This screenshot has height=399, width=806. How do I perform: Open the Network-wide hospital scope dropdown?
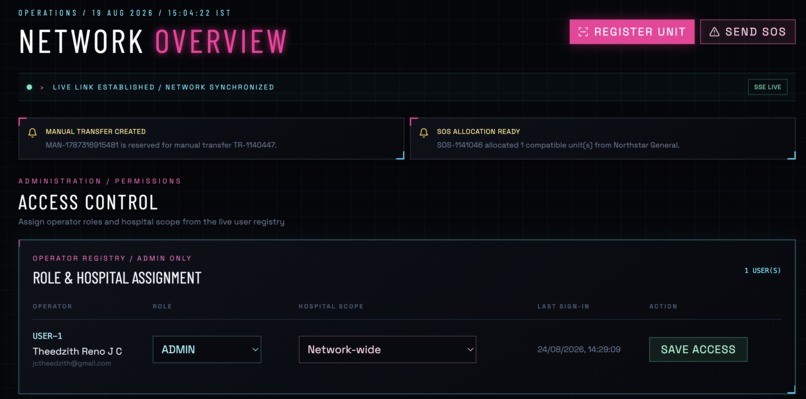click(x=387, y=350)
